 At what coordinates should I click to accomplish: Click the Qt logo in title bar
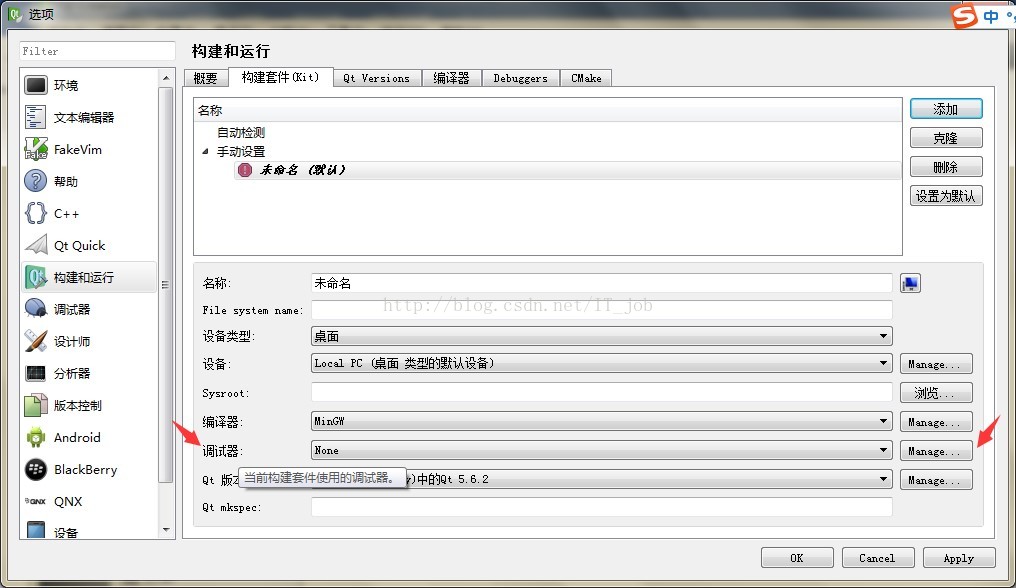[14, 14]
